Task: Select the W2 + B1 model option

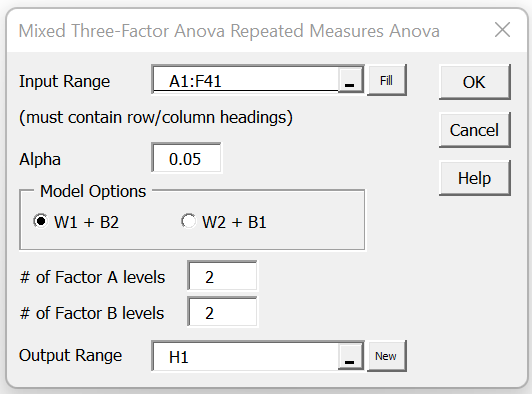Action: (x=188, y=221)
